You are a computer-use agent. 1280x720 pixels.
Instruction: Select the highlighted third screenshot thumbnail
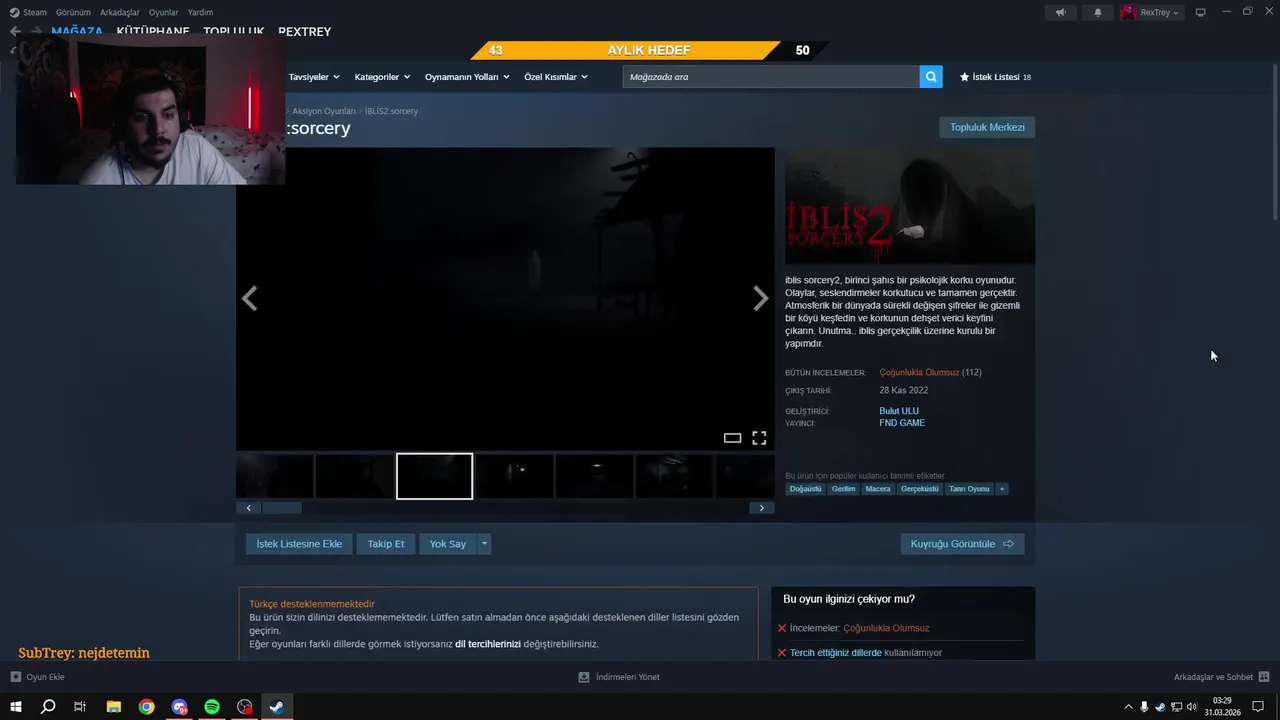[x=434, y=476]
